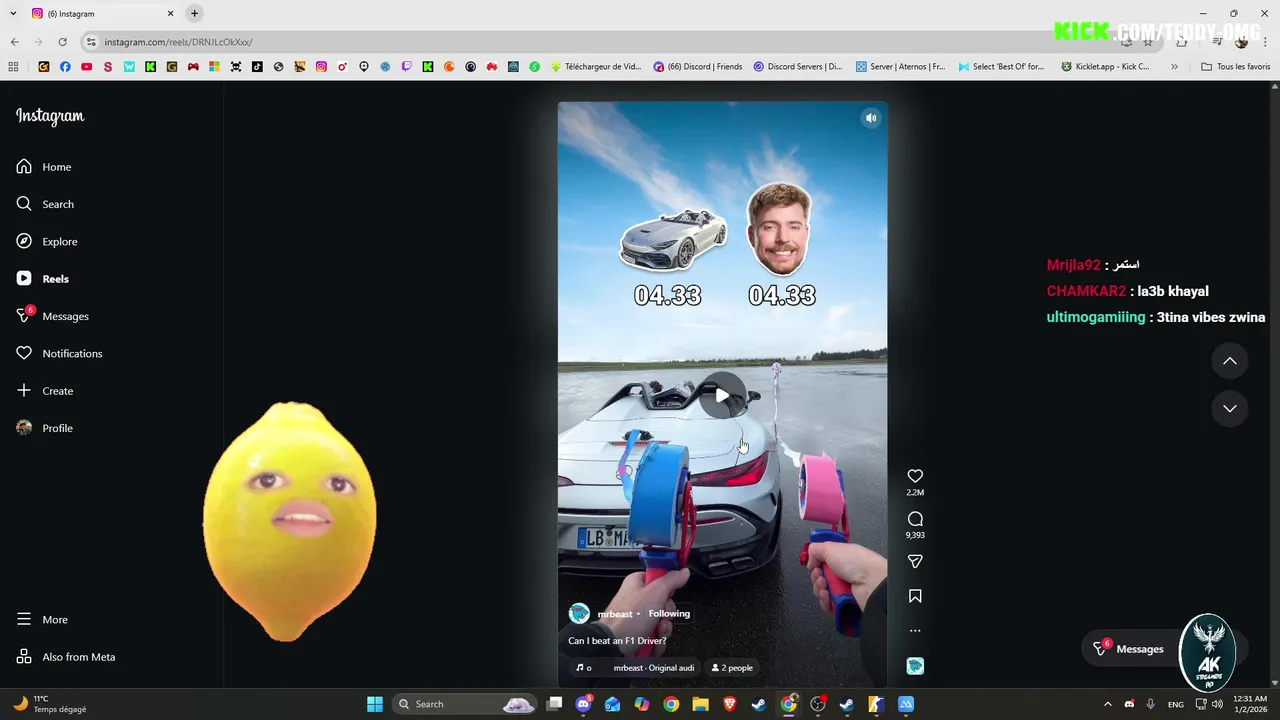This screenshot has width=1280, height=720.
Task: Open the taskbar weather widget
Action: [x=50, y=704]
